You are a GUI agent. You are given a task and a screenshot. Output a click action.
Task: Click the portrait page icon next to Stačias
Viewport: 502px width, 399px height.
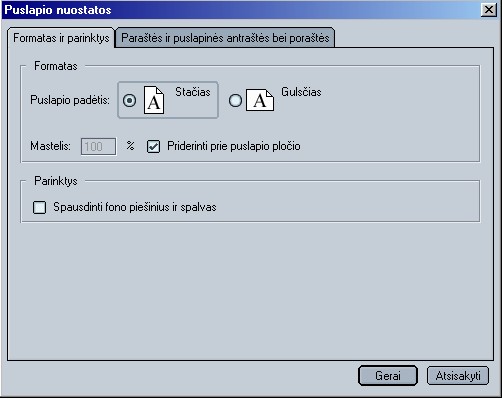coord(154,100)
